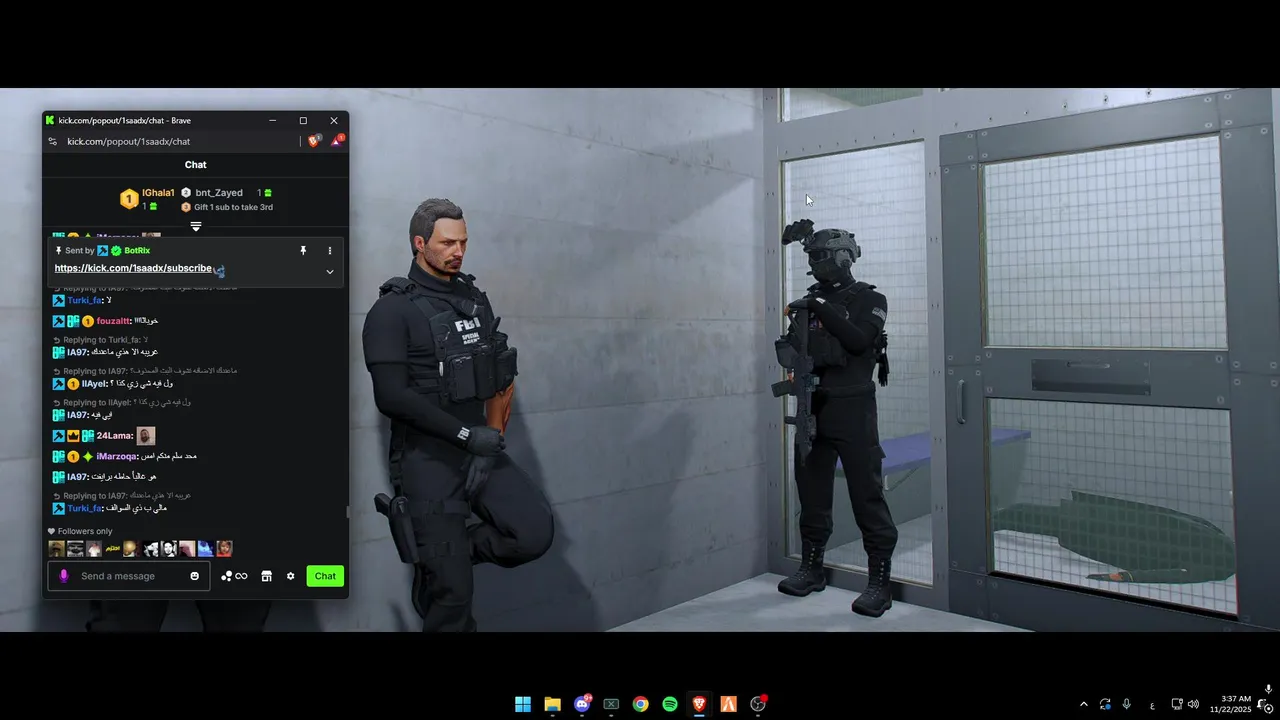The height and width of the screenshot is (720, 1280).
Task: Open the site settings icon beside the URL
Action: [53, 141]
